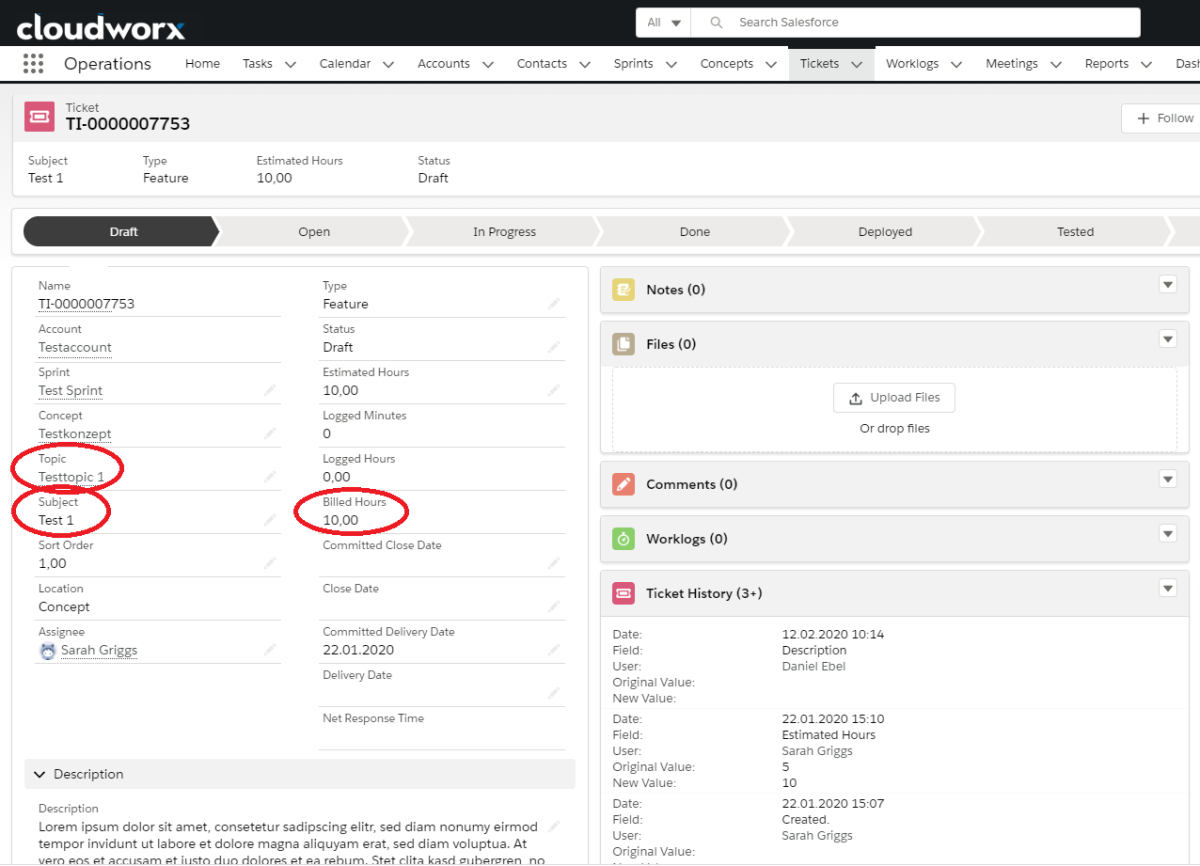1200x866 pixels.
Task: Click the orange Comments panel icon
Action: coord(623,484)
